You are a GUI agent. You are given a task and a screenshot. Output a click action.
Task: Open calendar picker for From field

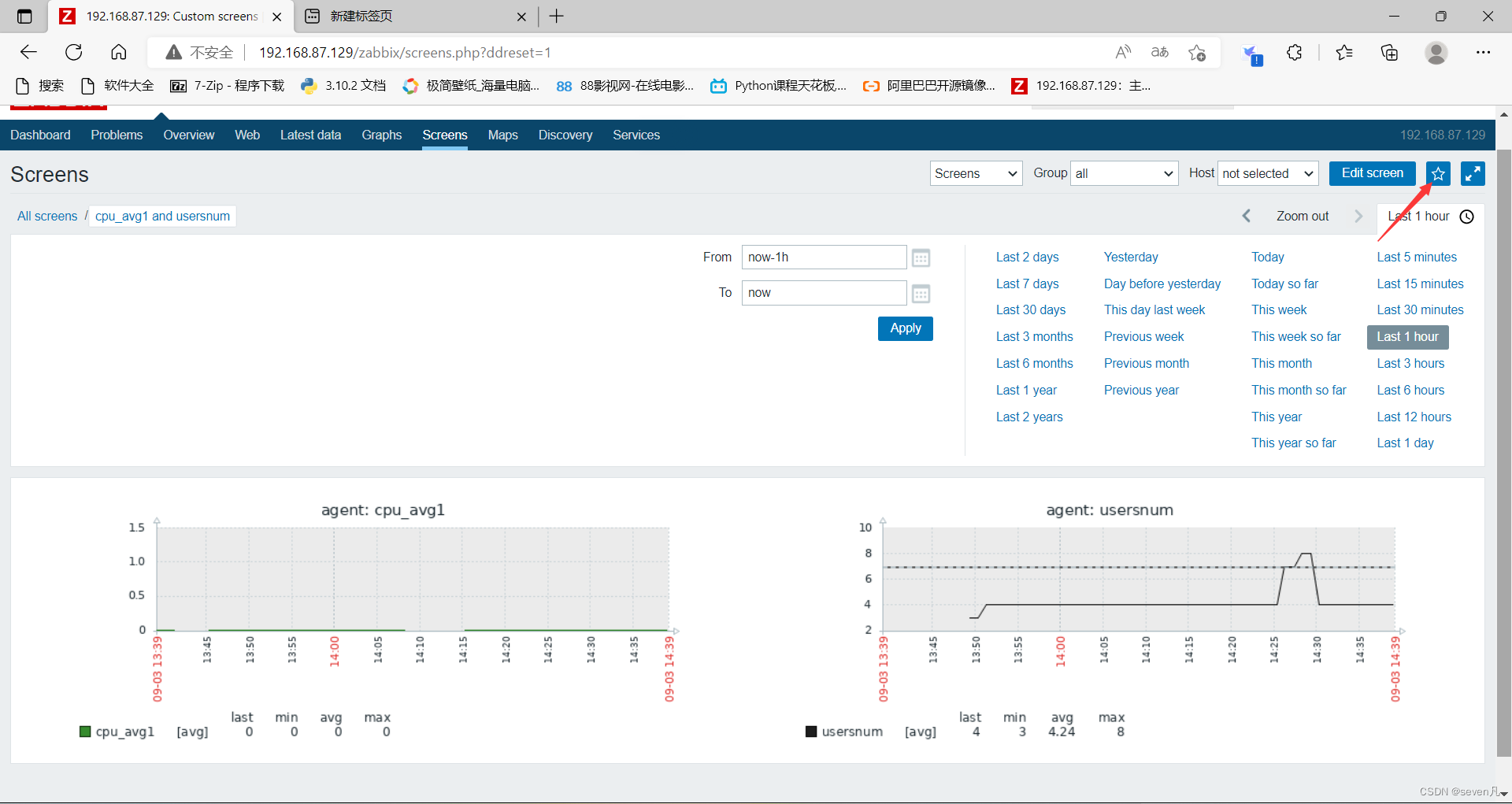tap(921, 258)
